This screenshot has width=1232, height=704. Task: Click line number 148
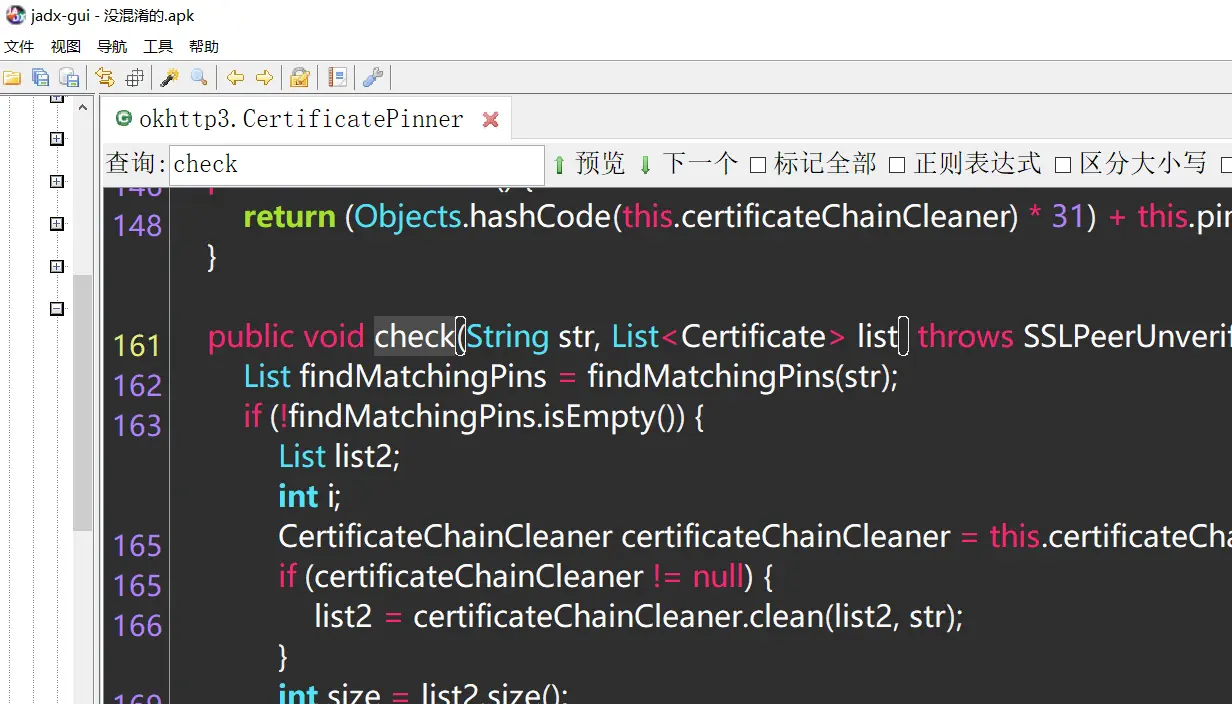coord(137,226)
